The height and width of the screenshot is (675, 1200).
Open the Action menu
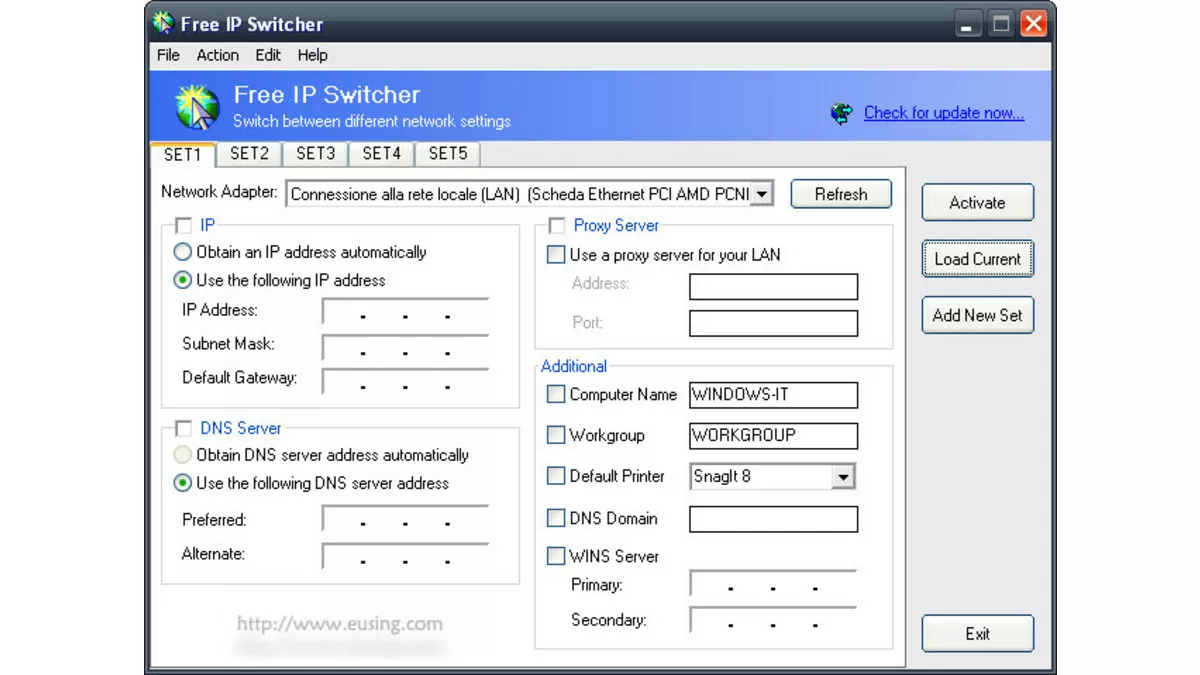[x=217, y=55]
